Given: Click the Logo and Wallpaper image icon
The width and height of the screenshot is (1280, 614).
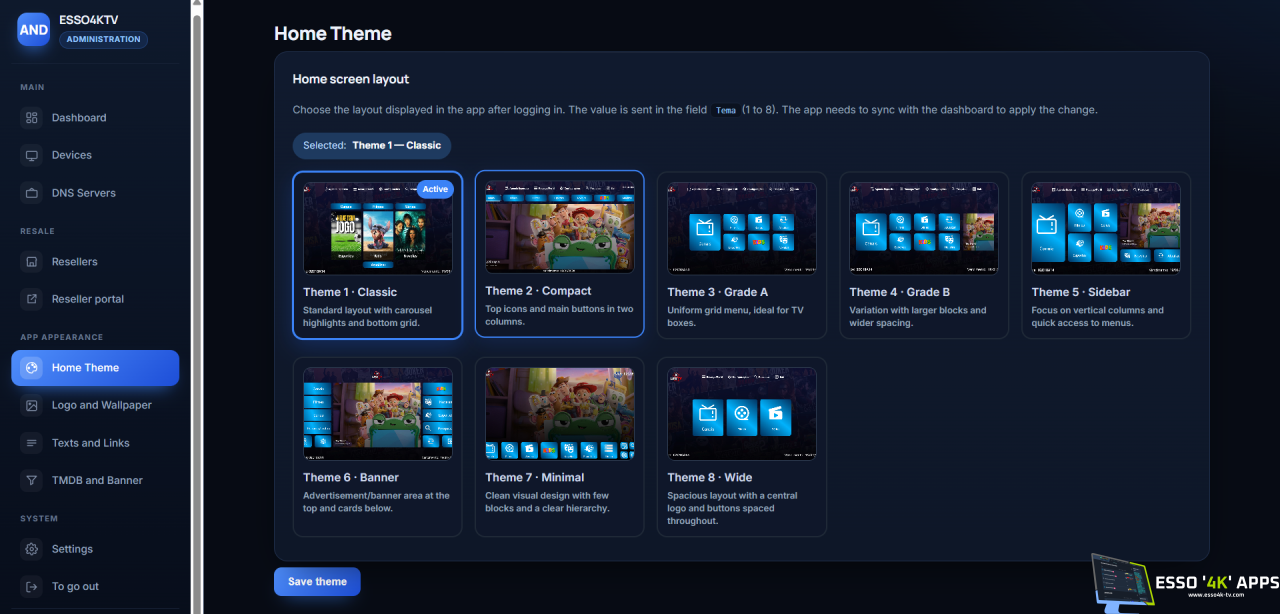Looking at the screenshot, I should [32, 405].
